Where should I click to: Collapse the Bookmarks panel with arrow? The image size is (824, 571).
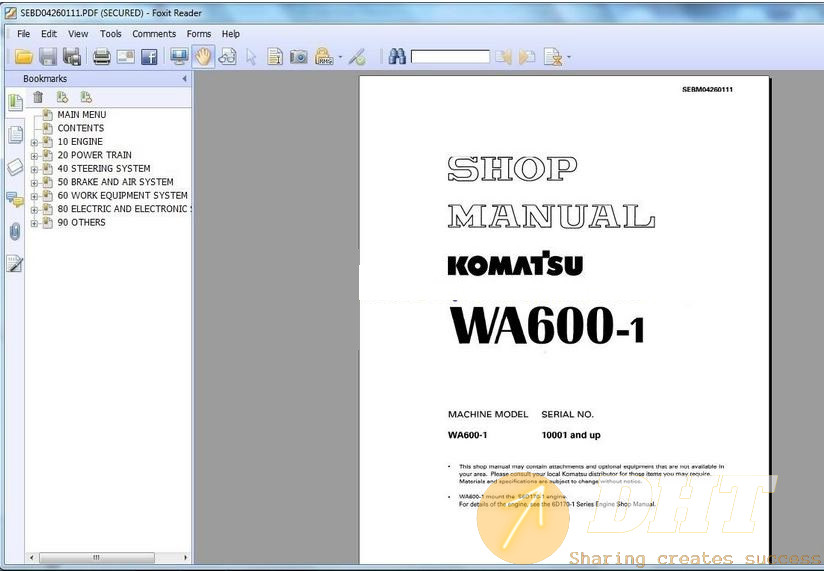coord(184,79)
